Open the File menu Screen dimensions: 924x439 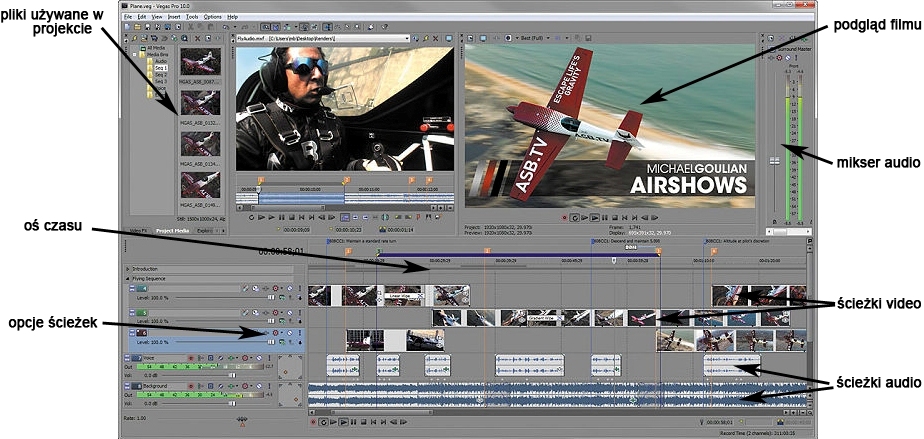point(127,17)
